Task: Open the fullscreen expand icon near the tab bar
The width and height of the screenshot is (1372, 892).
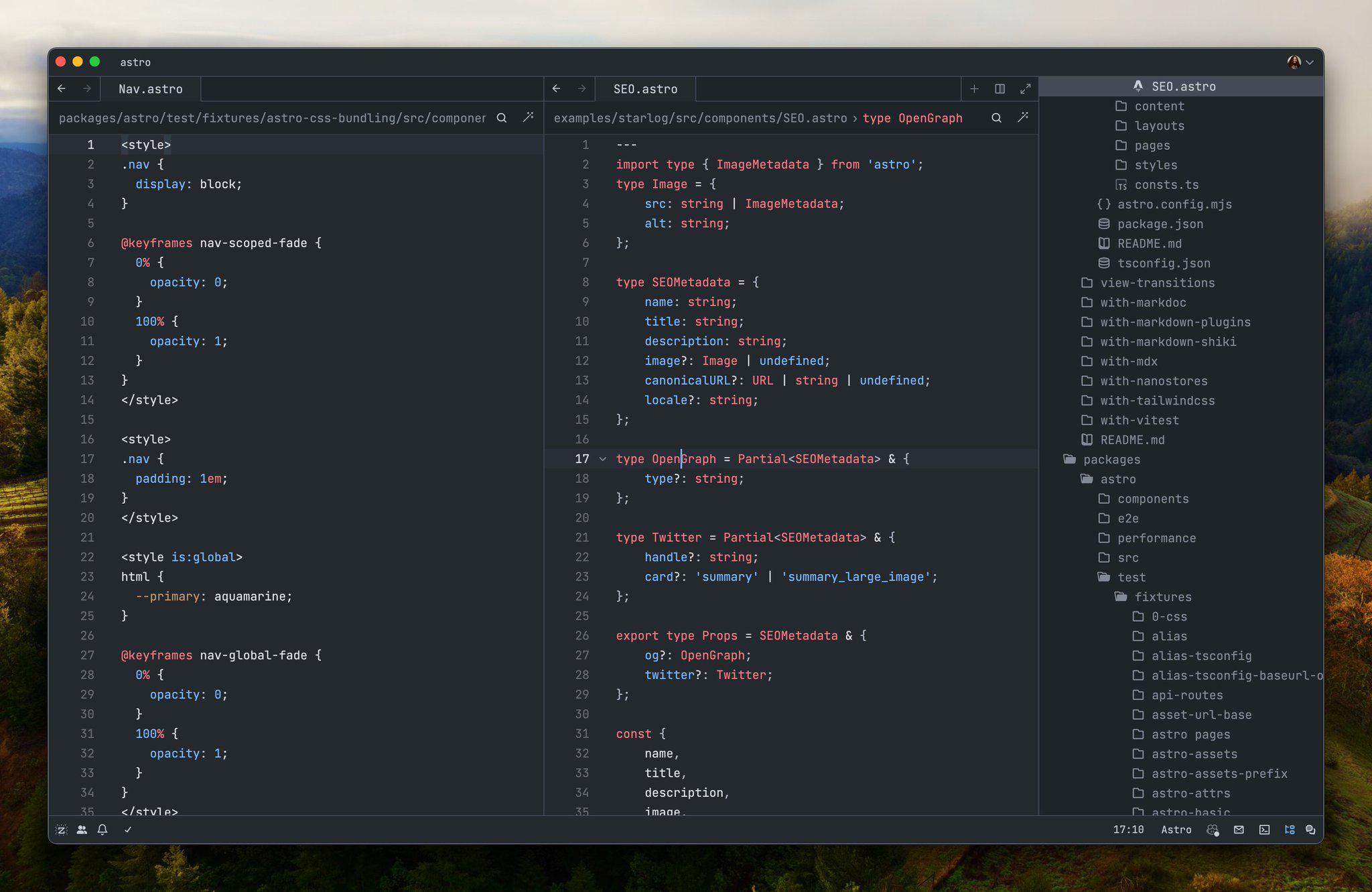Action: coord(1026,88)
